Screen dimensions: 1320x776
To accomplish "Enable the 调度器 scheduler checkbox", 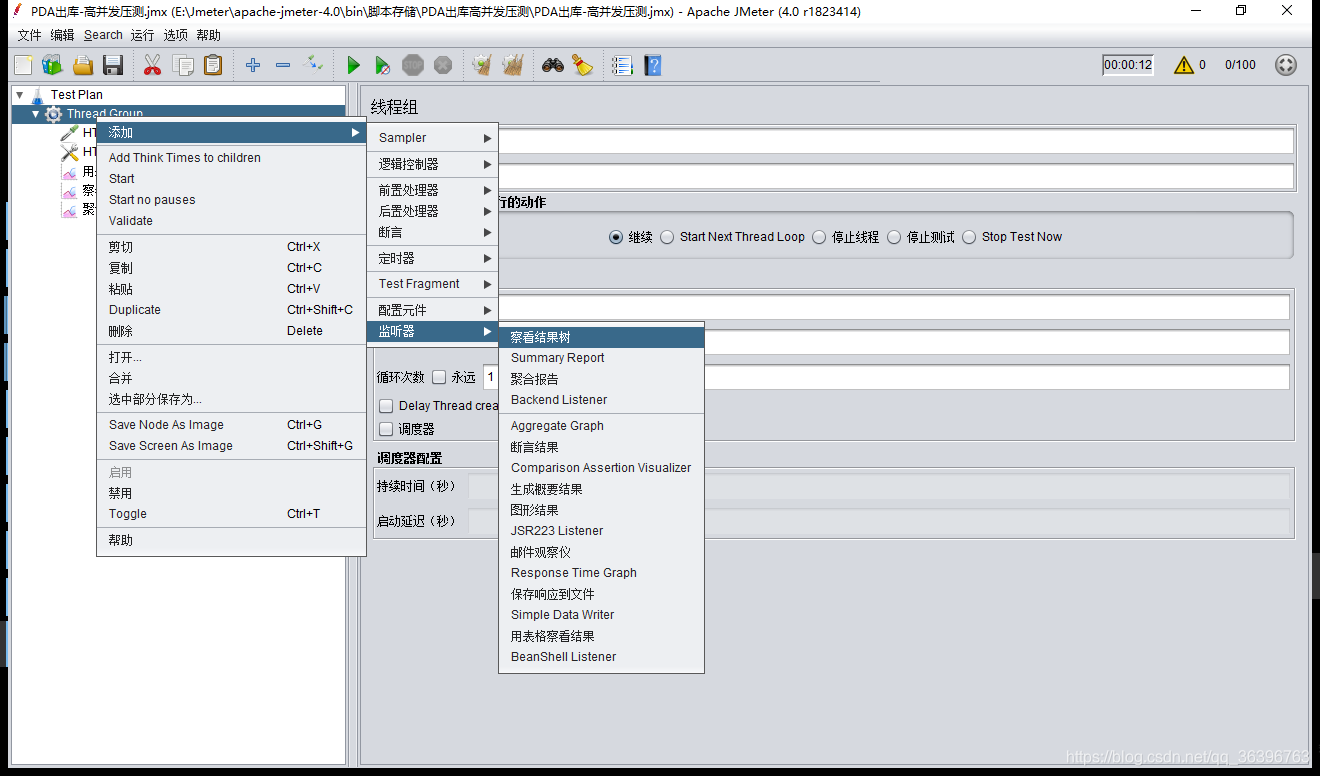I will pos(386,429).
